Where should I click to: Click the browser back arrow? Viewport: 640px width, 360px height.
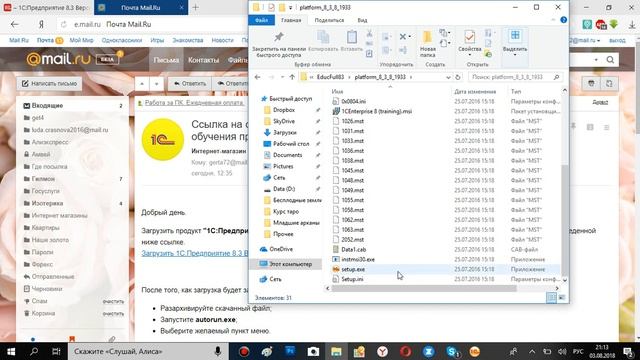(15, 24)
